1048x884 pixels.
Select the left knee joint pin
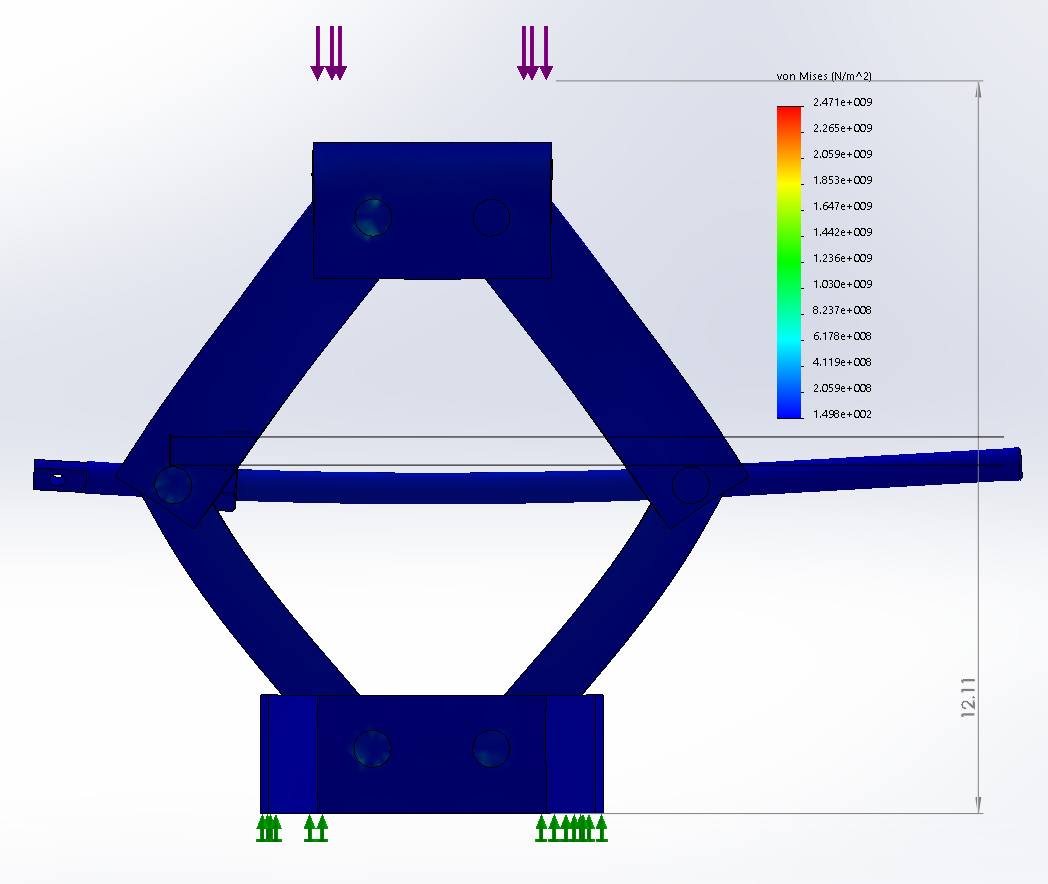click(173, 484)
